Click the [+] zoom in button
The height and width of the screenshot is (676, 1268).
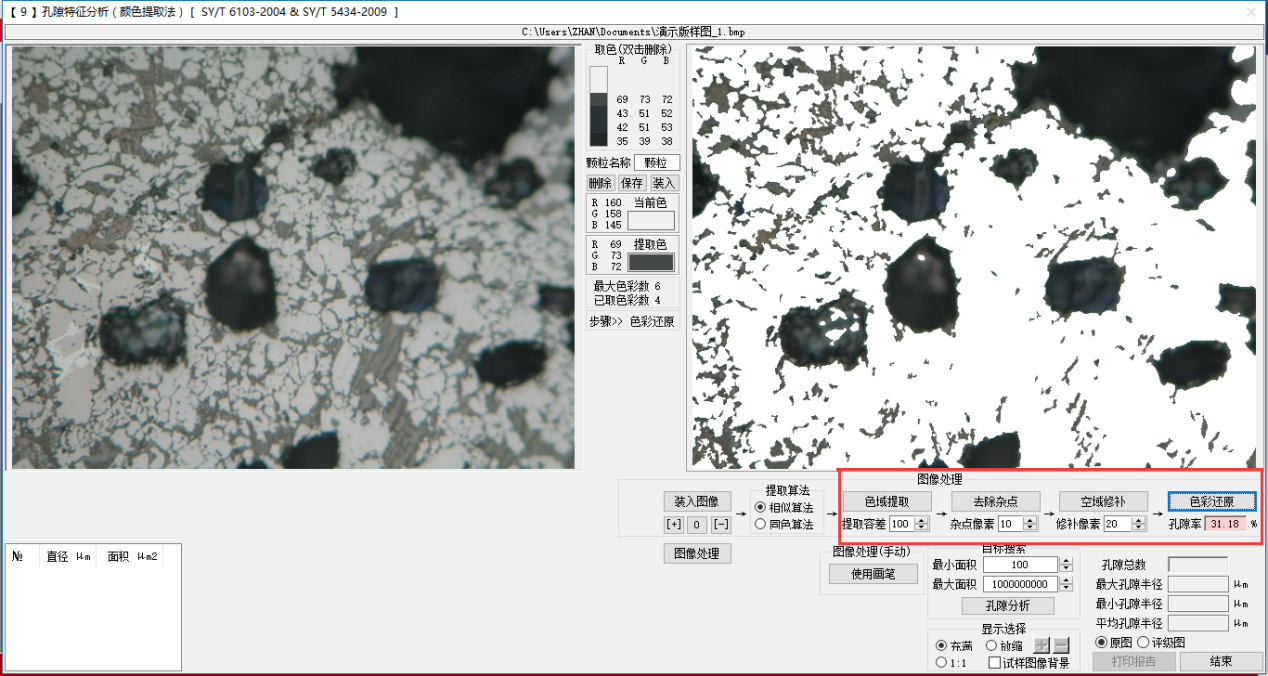(x=674, y=525)
